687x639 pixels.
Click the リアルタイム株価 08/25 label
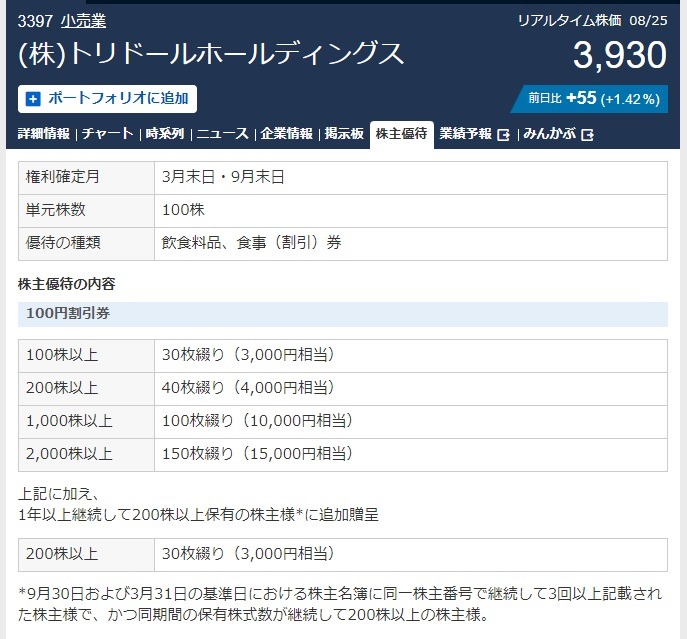pos(592,21)
